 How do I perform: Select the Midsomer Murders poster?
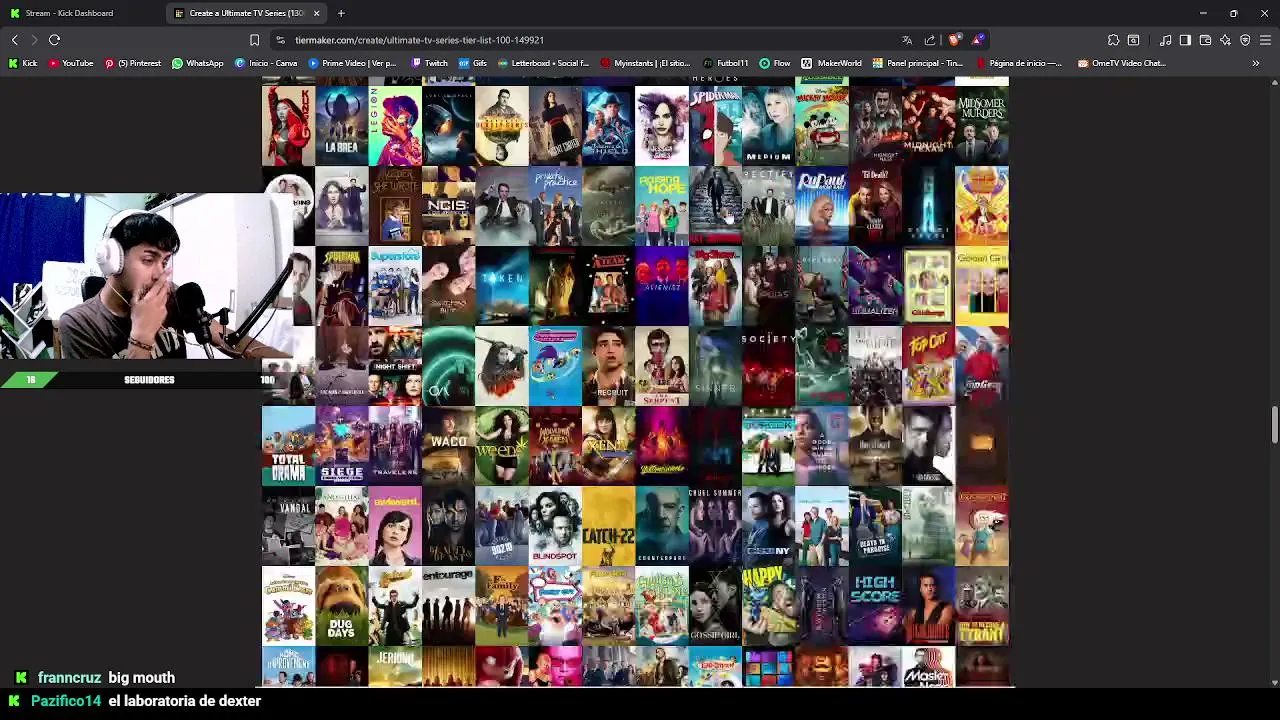point(982,125)
